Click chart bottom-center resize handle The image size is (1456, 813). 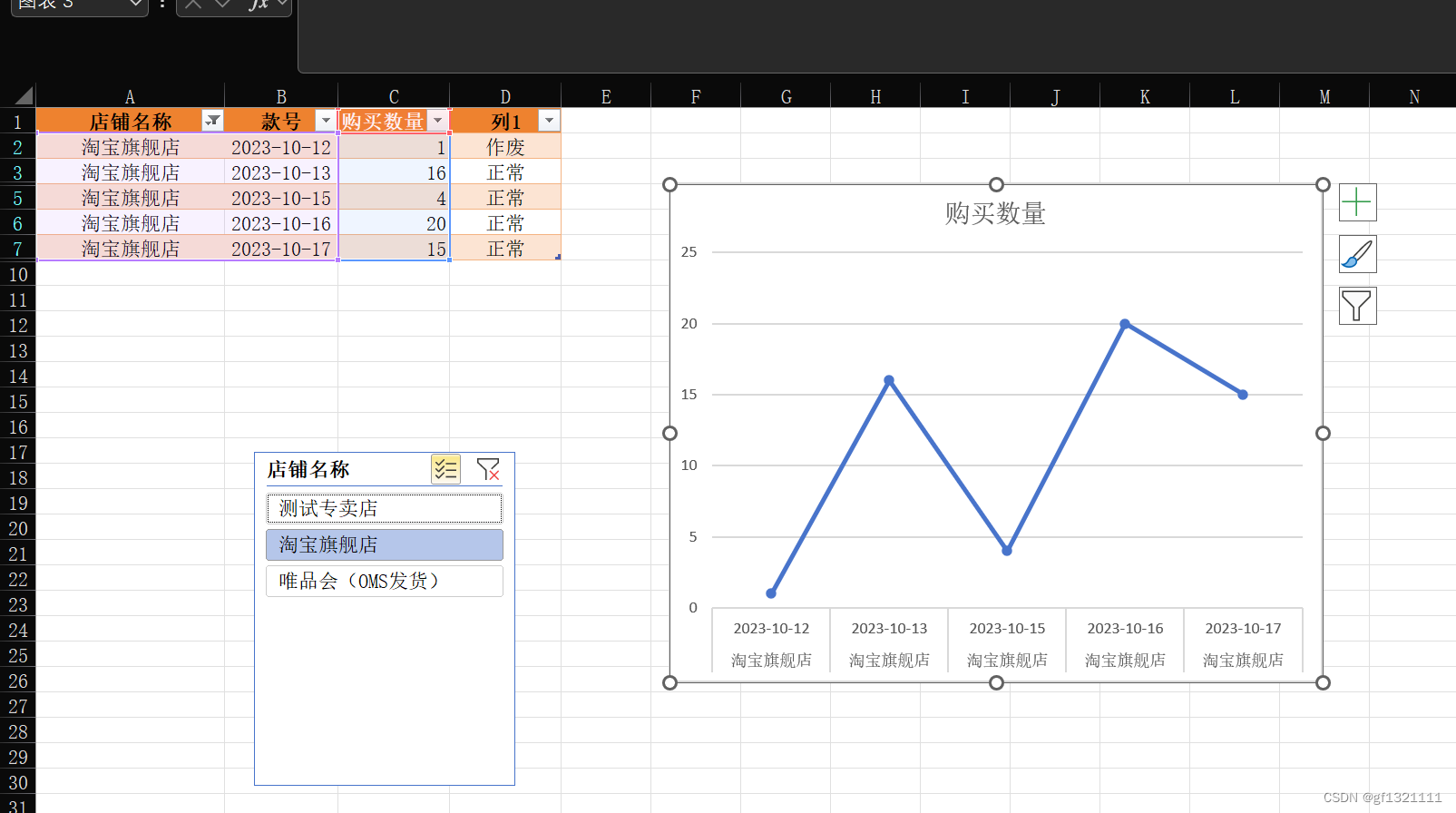[x=996, y=682]
